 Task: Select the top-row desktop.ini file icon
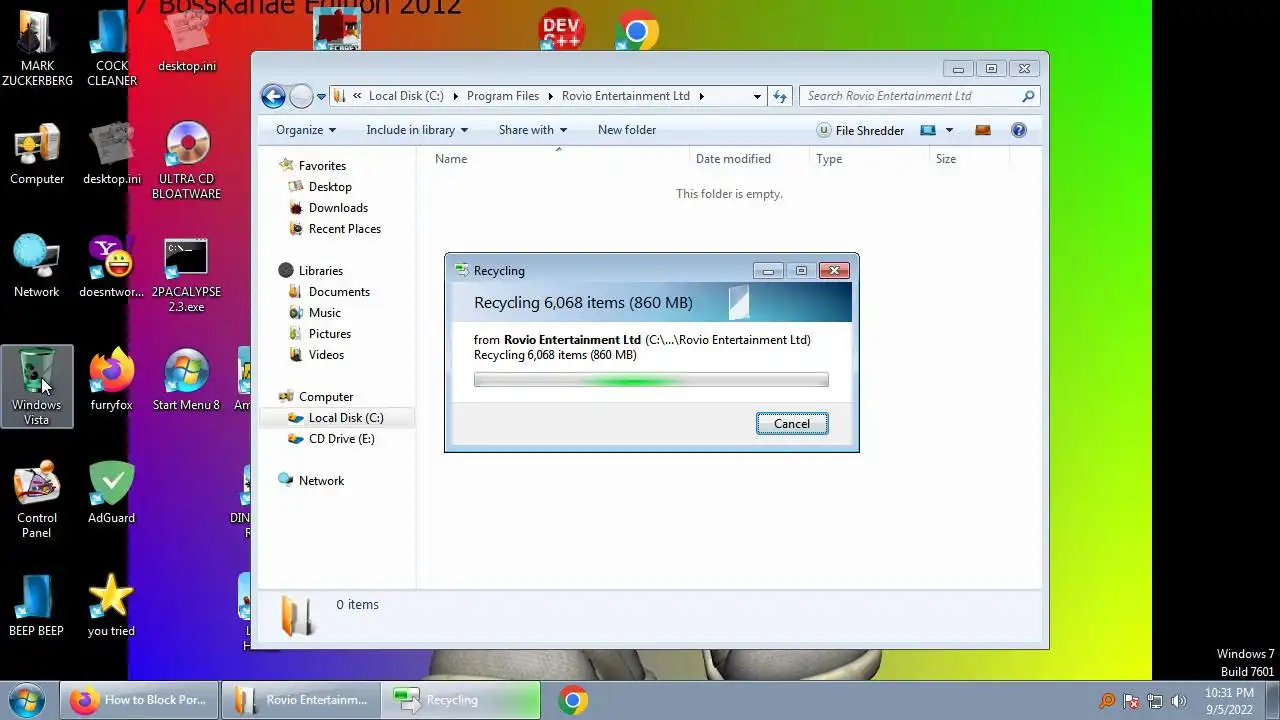[x=186, y=42]
